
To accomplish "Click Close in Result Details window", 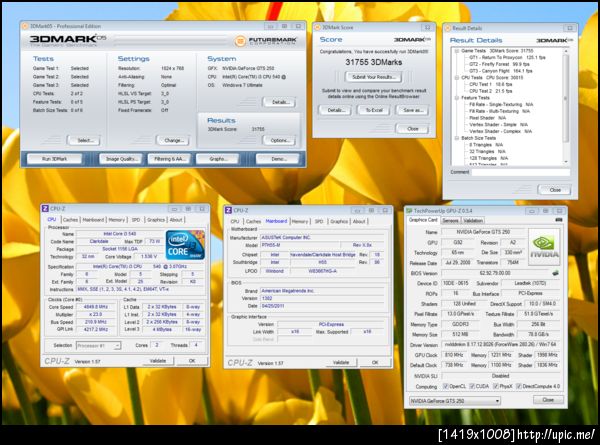I will pyautogui.click(x=554, y=190).
